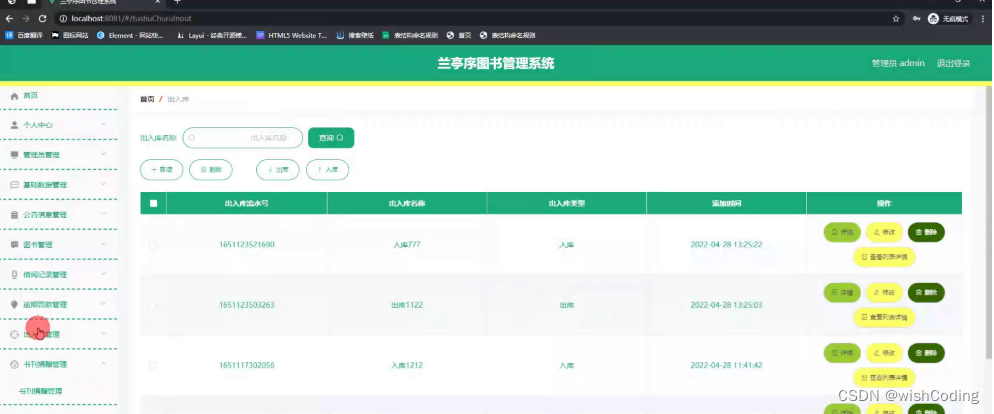Click 修改 for row 出库1122

tap(884, 293)
